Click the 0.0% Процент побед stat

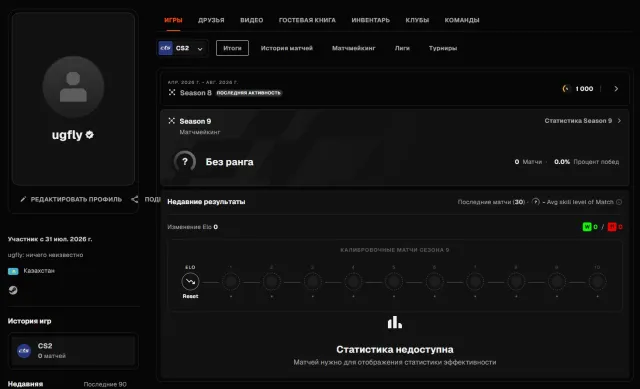coord(586,162)
